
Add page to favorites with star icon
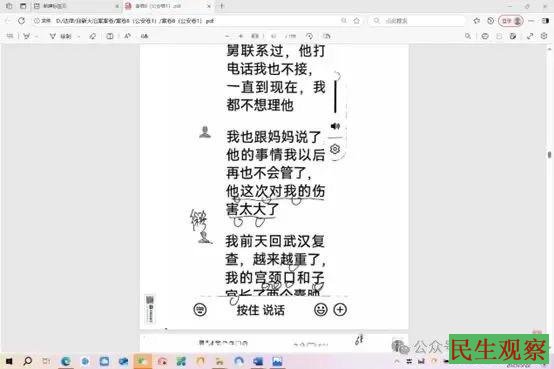356,21
